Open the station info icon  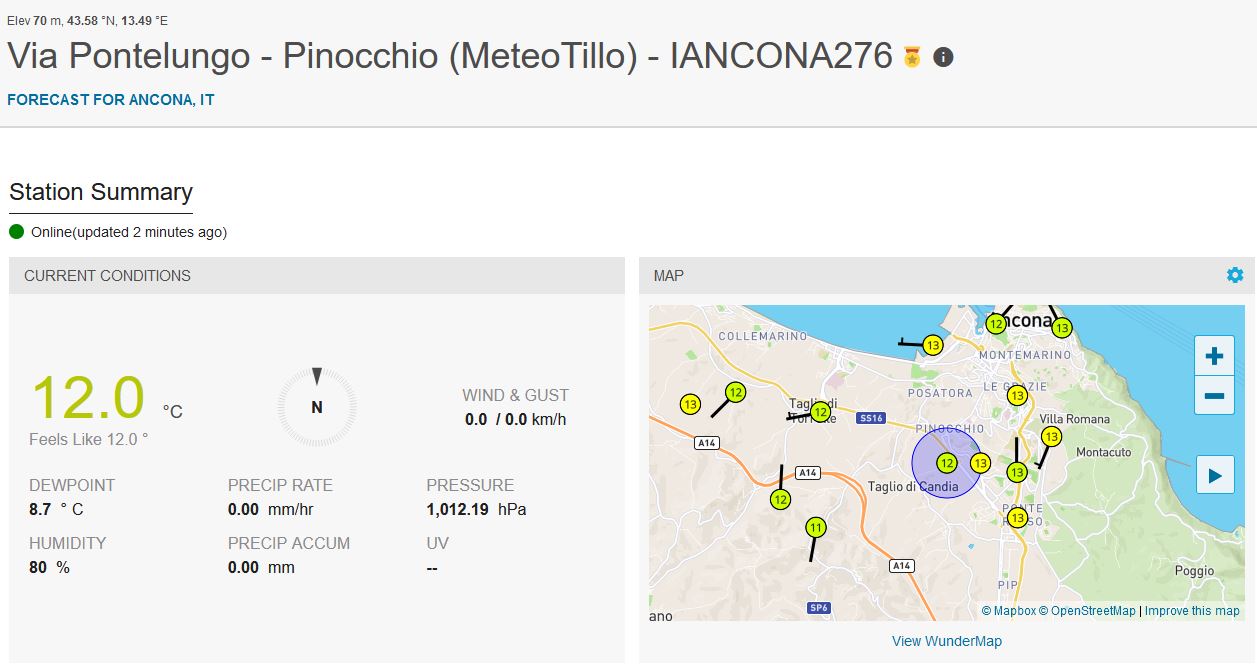pos(943,57)
